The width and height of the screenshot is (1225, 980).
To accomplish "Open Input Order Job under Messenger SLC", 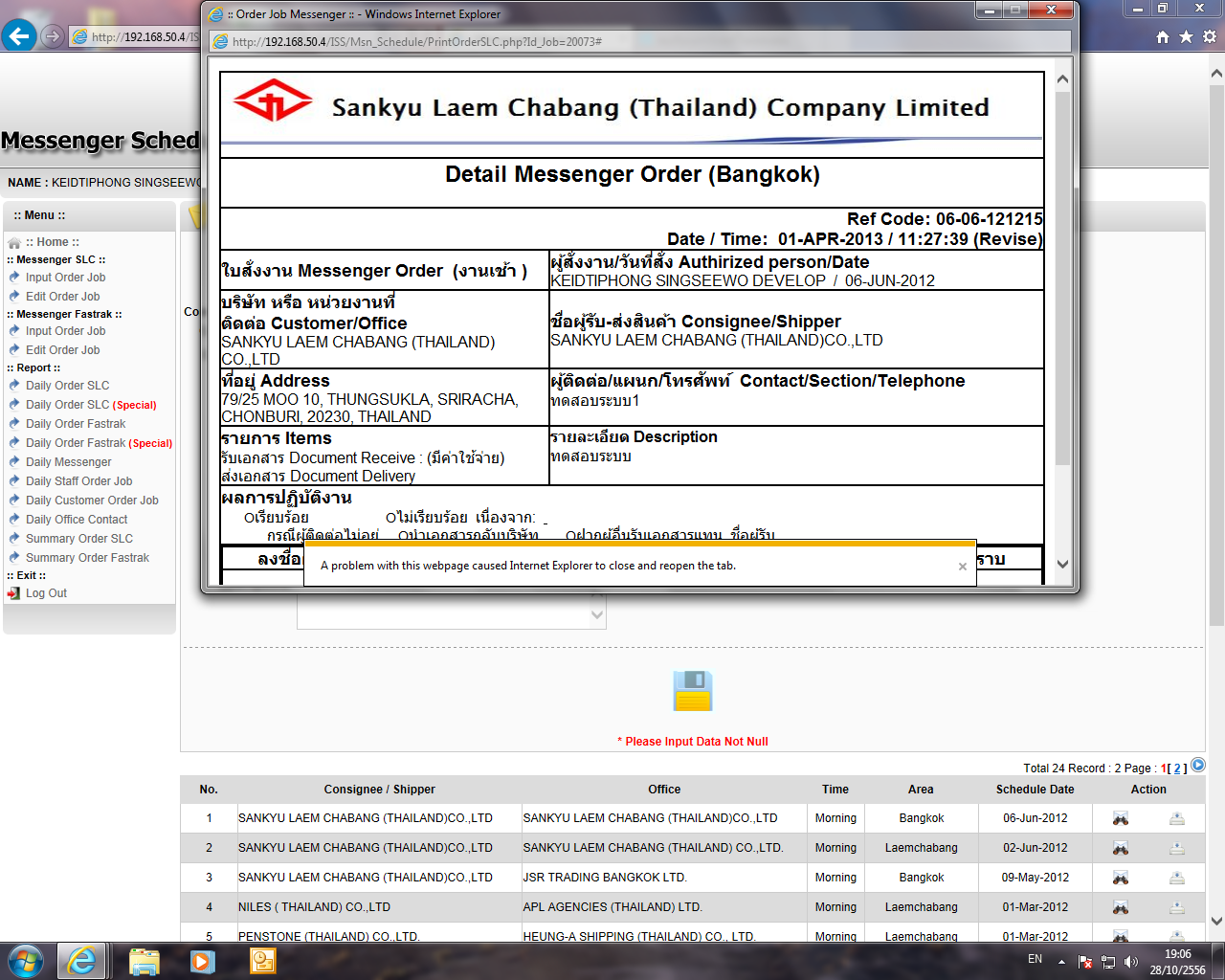I will pyautogui.click(x=65, y=278).
